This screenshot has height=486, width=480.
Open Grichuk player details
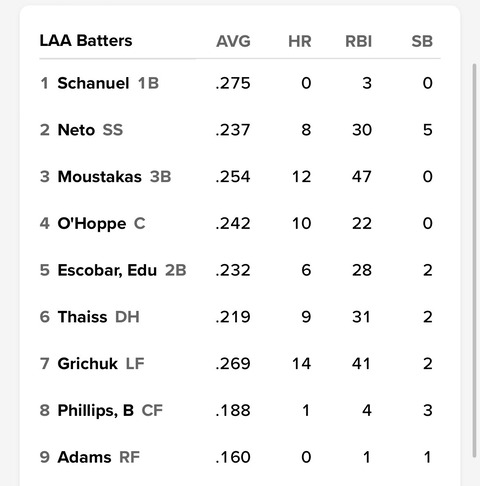(x=87, y=363)
